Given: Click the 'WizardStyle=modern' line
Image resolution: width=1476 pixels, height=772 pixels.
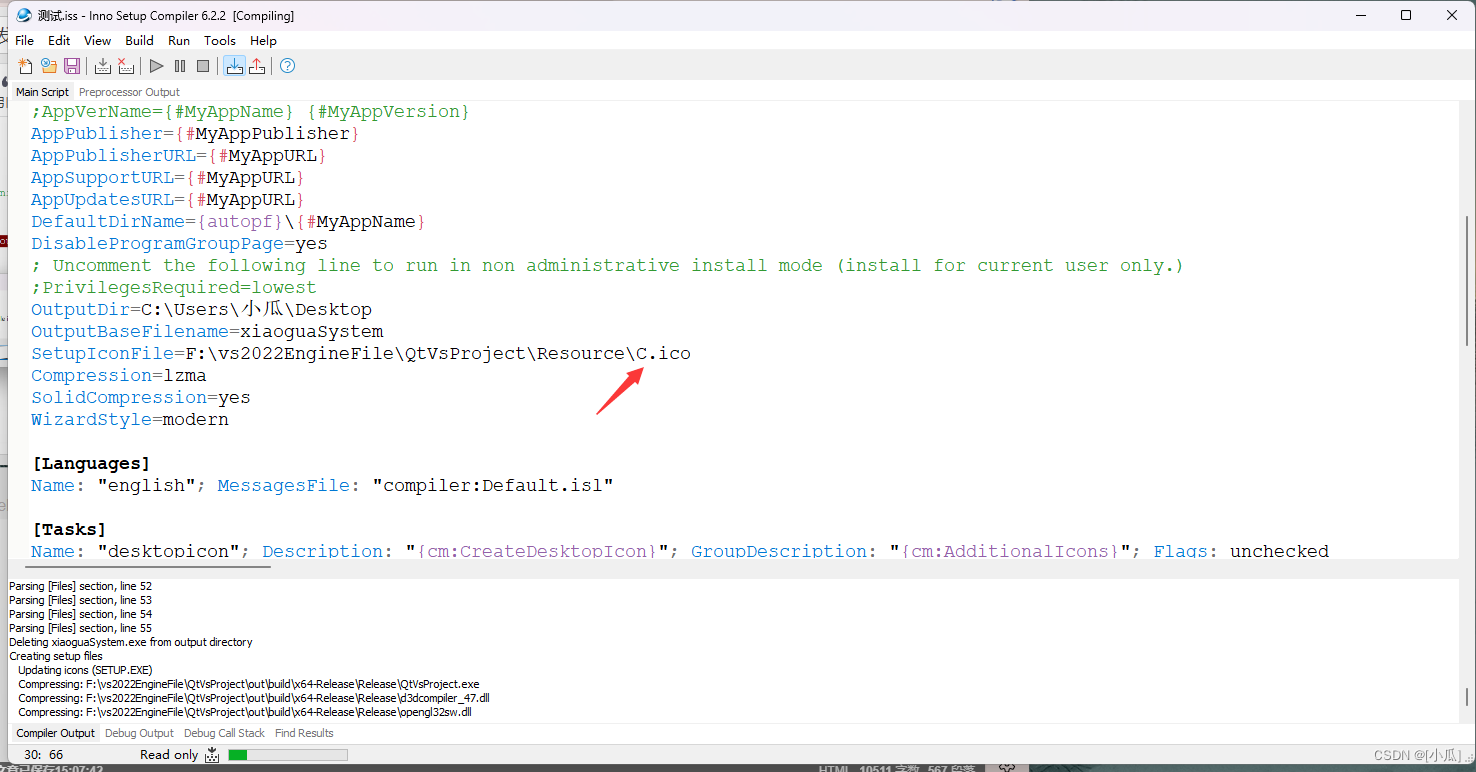Looking at the screenshot, I should (x=130, y=420).
